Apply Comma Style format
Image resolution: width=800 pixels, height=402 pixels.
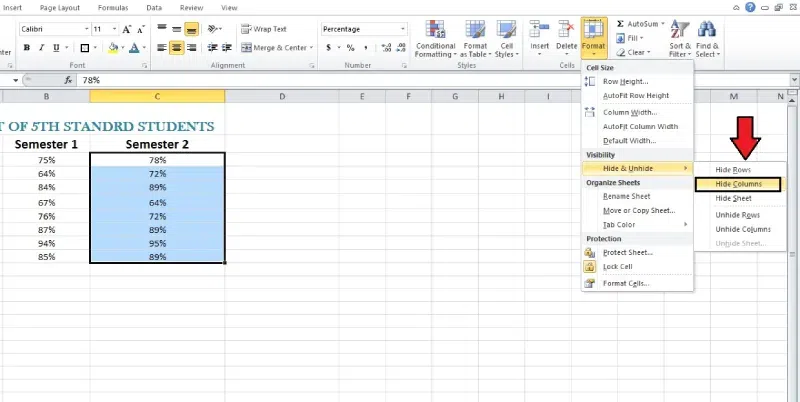point(366,47)
